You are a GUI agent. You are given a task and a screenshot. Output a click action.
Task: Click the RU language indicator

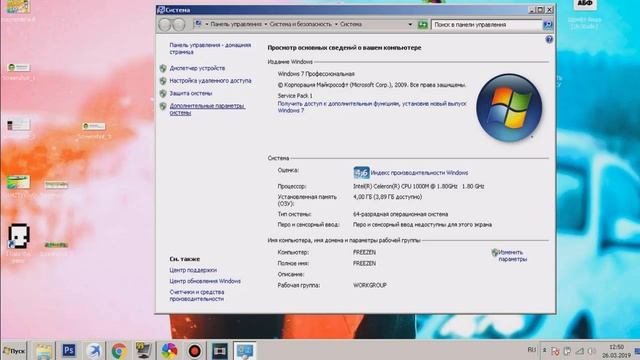(x=531, y=350)
